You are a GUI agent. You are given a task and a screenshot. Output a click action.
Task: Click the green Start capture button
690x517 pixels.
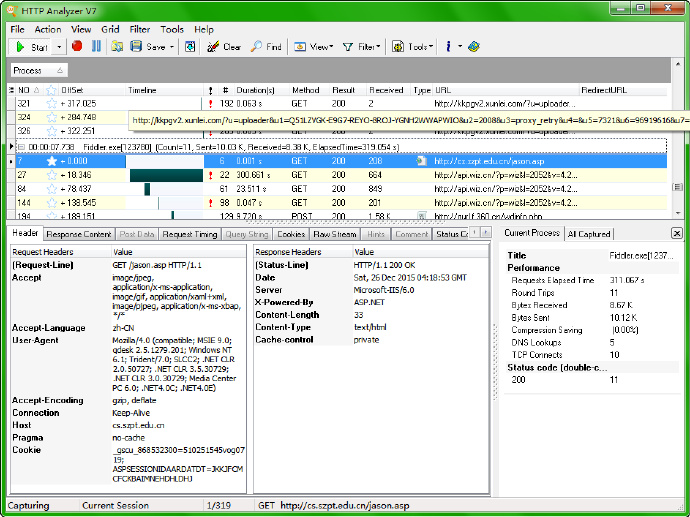(x=31, y=47)
